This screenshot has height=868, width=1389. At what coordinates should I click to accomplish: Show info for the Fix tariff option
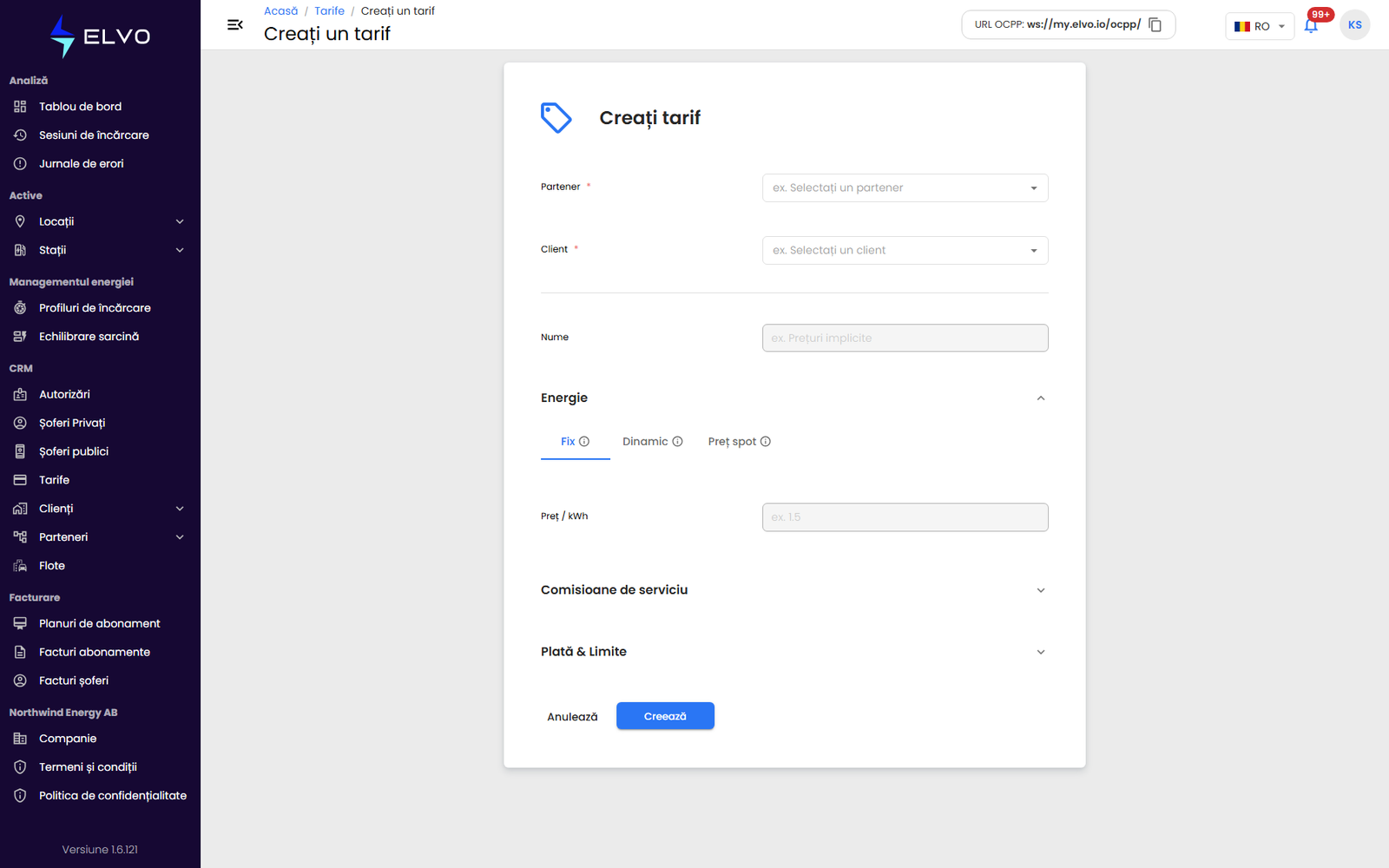[x=584, y=442]
